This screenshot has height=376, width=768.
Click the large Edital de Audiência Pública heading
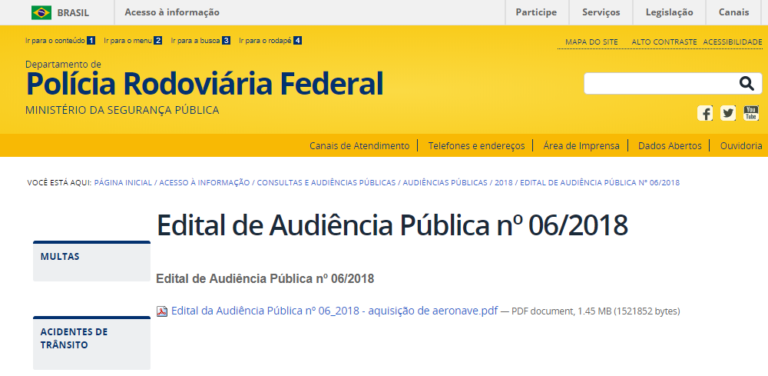pyautogui.click(x=392, y=226)
